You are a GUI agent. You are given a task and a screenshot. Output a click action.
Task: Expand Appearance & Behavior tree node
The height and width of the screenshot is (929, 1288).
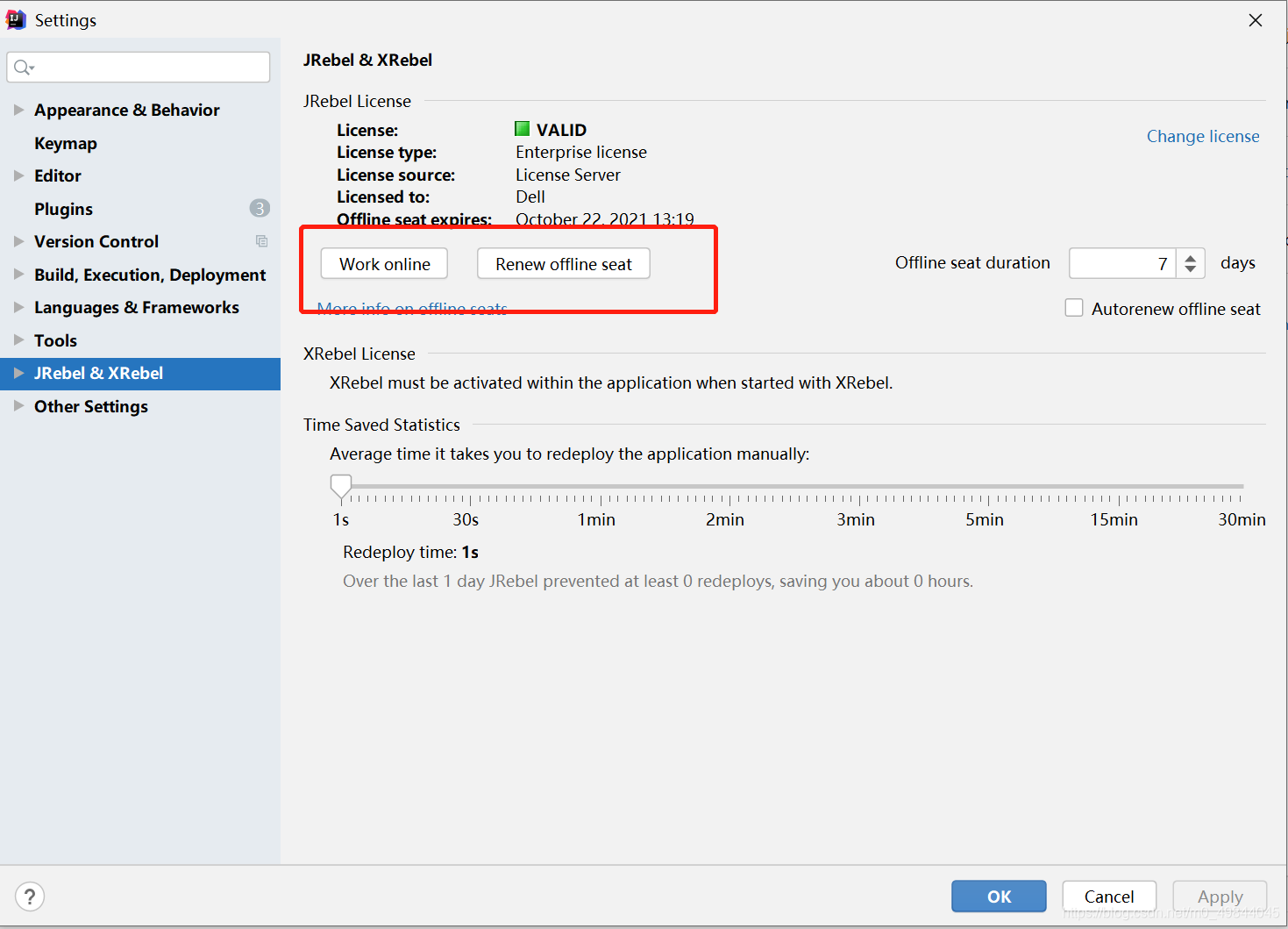[18, 110]
